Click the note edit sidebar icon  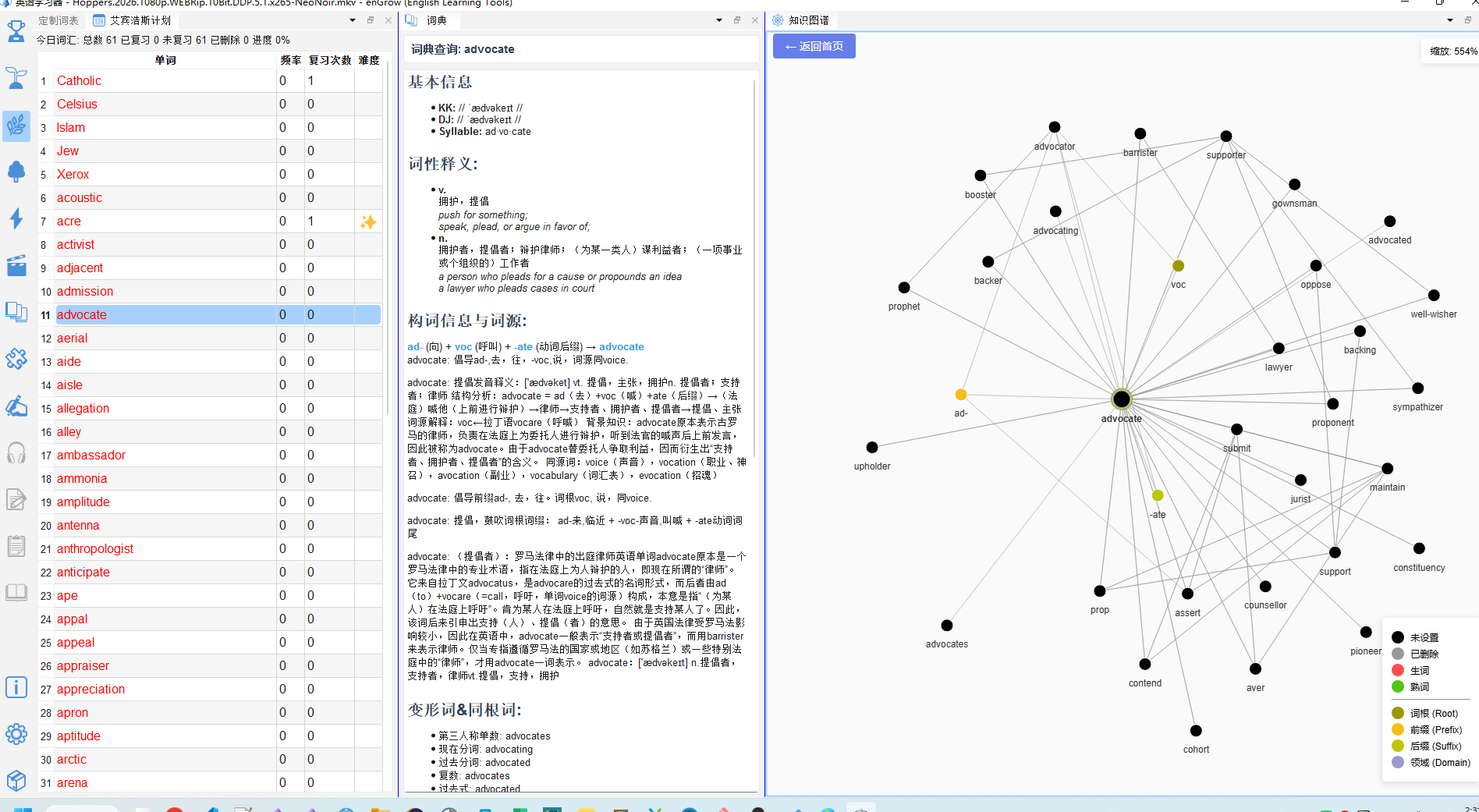16,499
